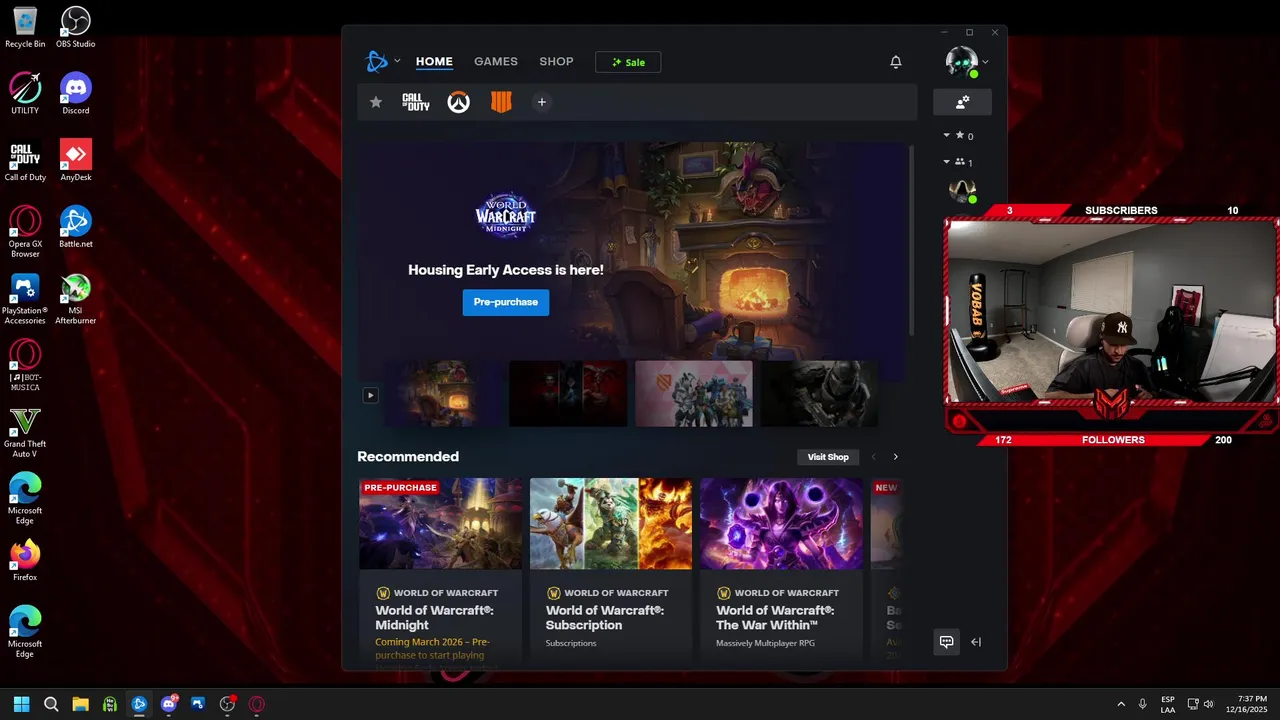Select Call of Duty in favorites bar

tap(416, 102)
